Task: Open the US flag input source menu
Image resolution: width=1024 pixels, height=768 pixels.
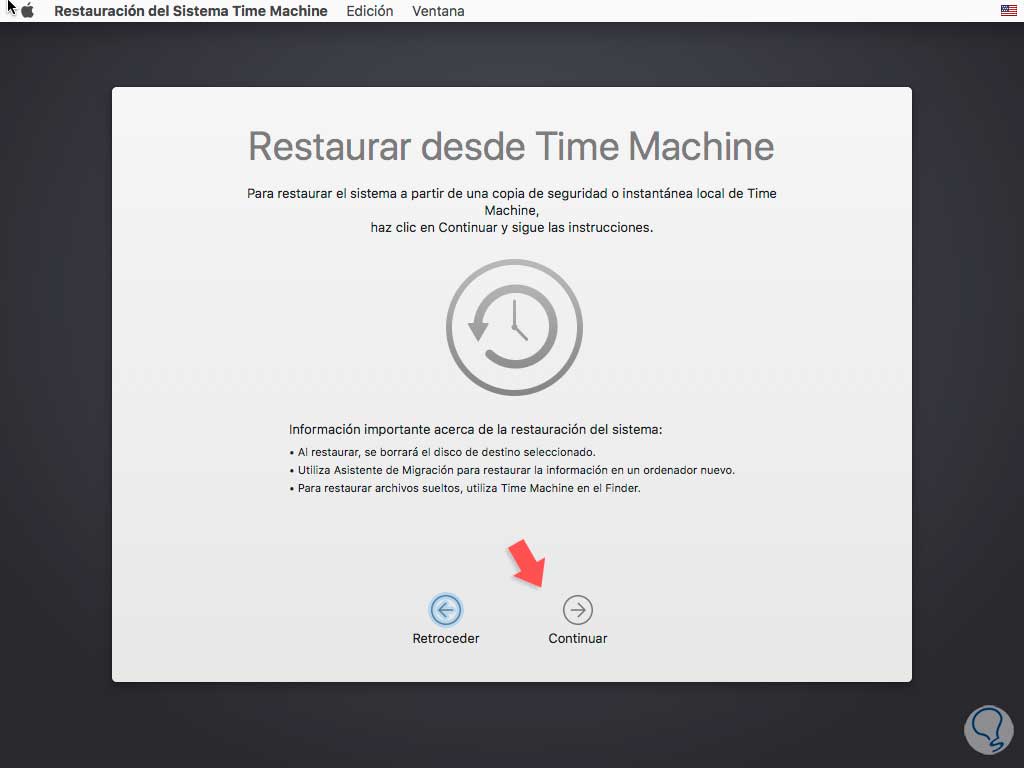Action: 1008,10
